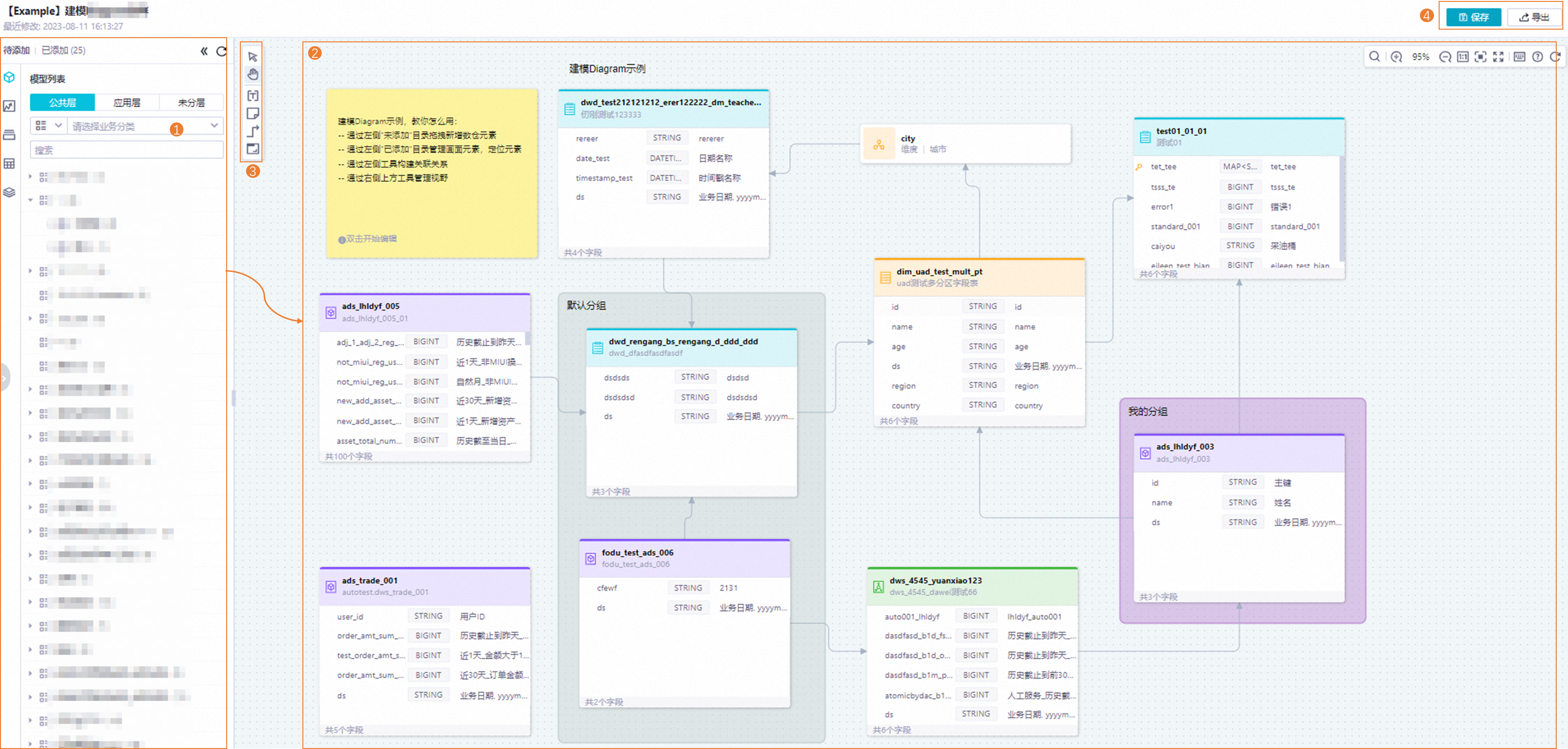Click the auto001_lhldyf field row
Image resolution: width=1568 pixels, height=749 pixels.
pyautogui.click(x=973, y=616)
